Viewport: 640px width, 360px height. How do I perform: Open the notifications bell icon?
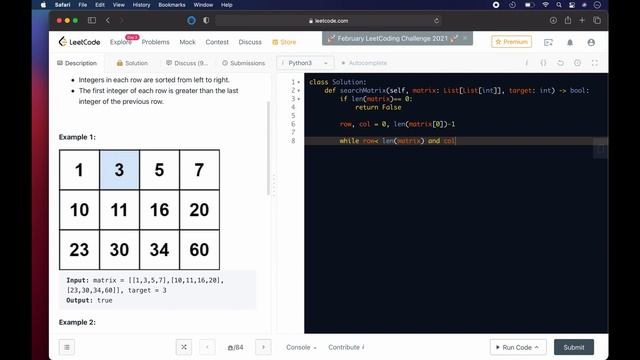570,42
